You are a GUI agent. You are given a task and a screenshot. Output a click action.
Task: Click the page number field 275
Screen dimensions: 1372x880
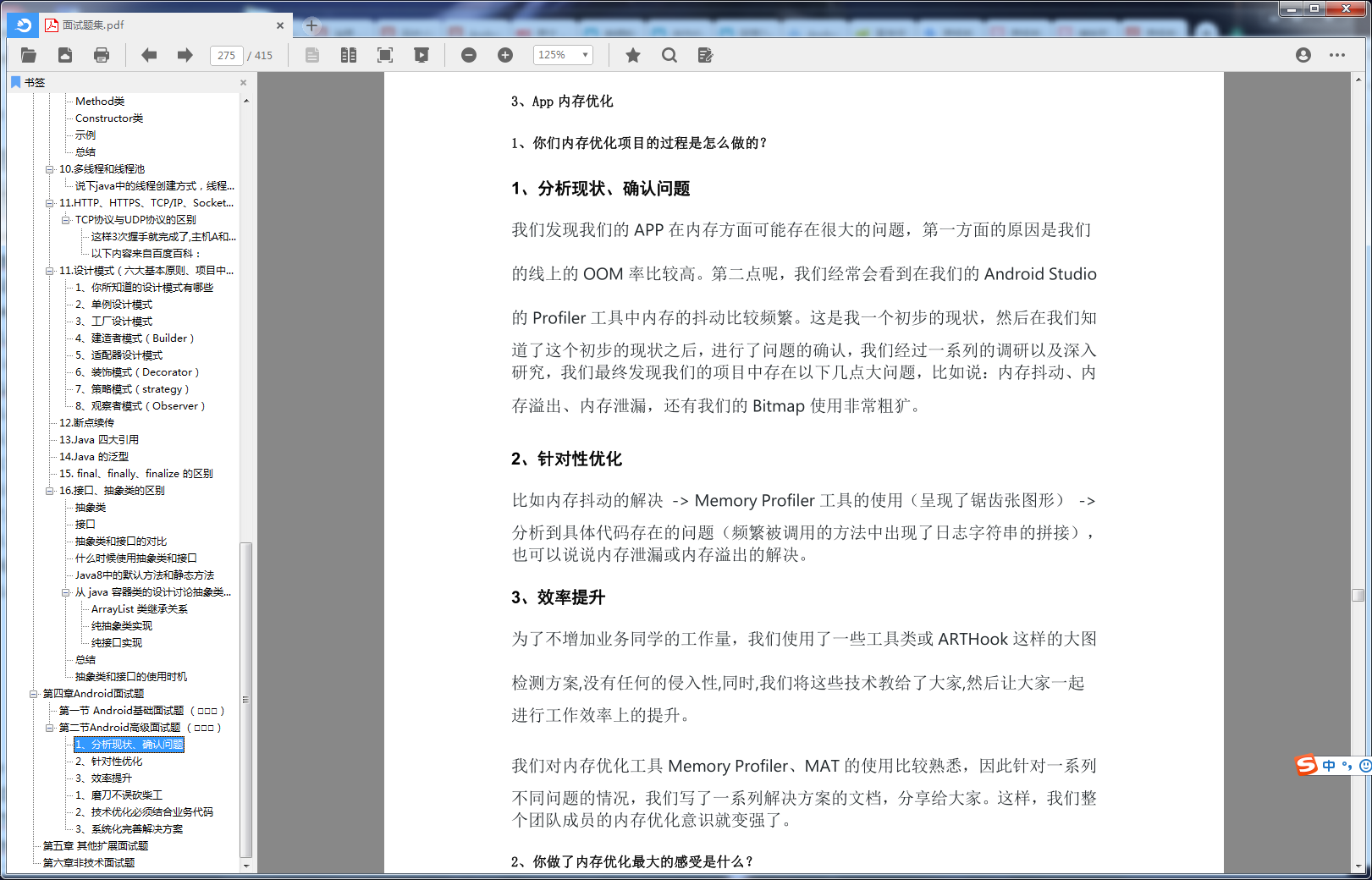tap(226, 56)
